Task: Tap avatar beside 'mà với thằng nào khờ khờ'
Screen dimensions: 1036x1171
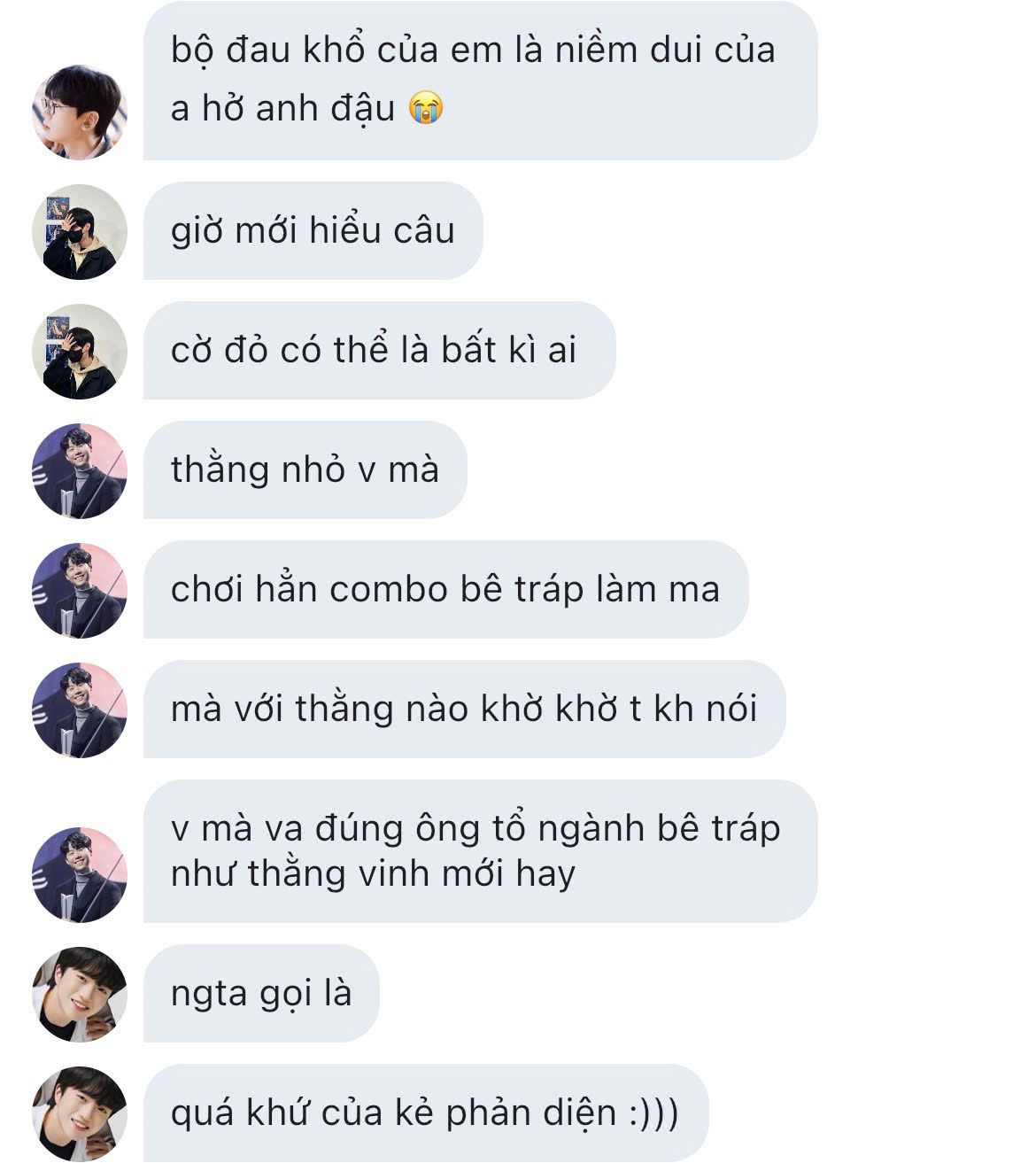Action: (80, 710)
